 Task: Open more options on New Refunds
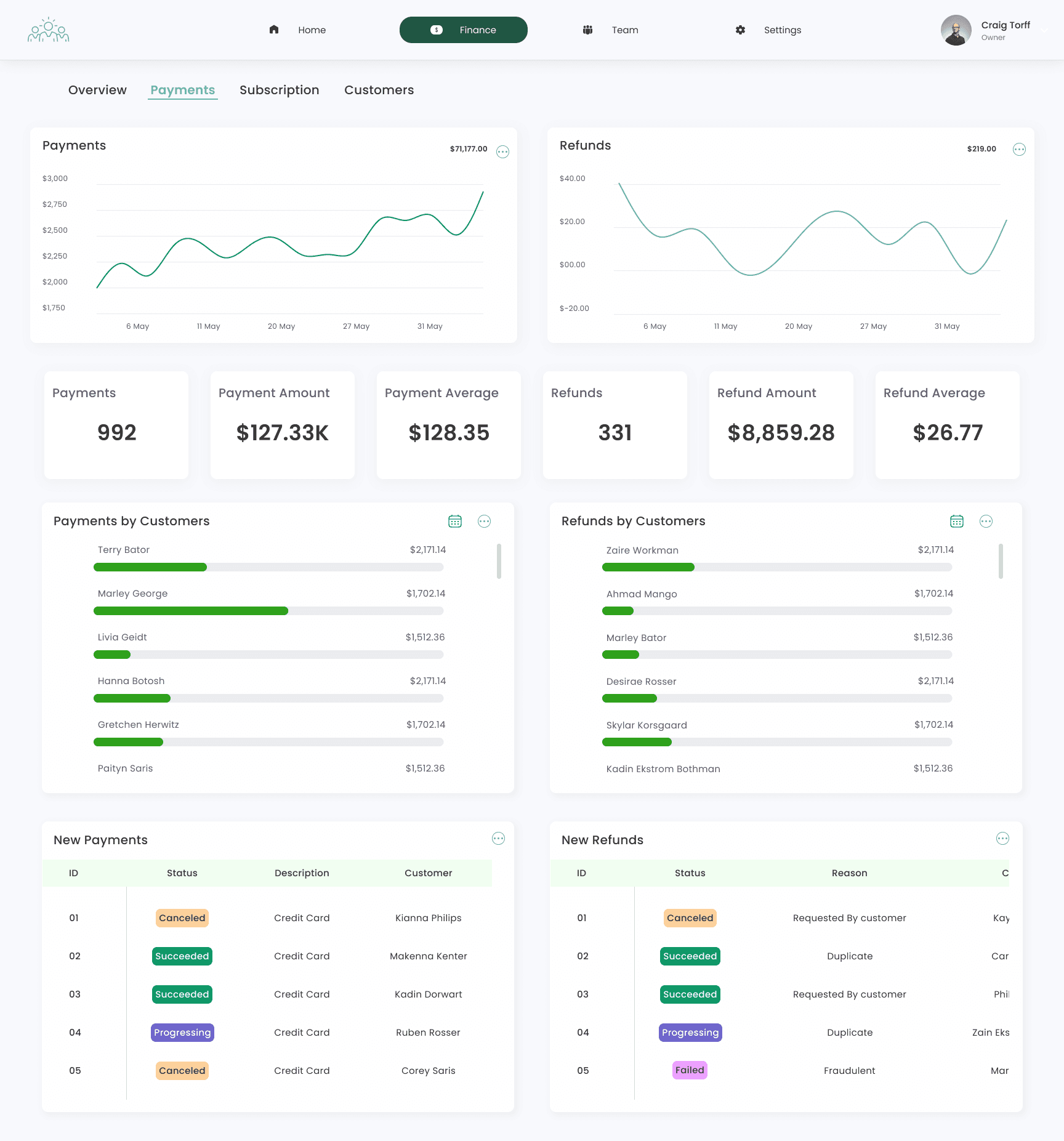click(x=1003, y=839)
